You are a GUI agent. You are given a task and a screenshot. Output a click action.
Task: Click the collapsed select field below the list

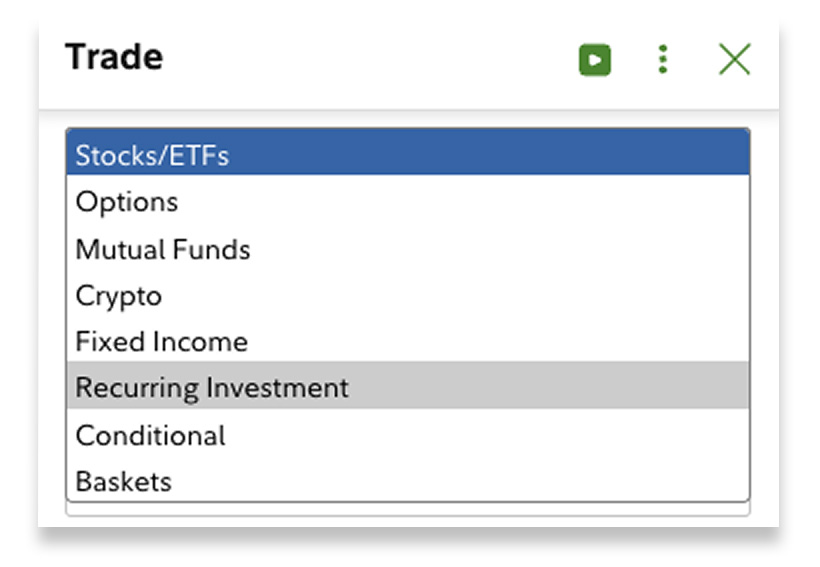tap(407, 510)
